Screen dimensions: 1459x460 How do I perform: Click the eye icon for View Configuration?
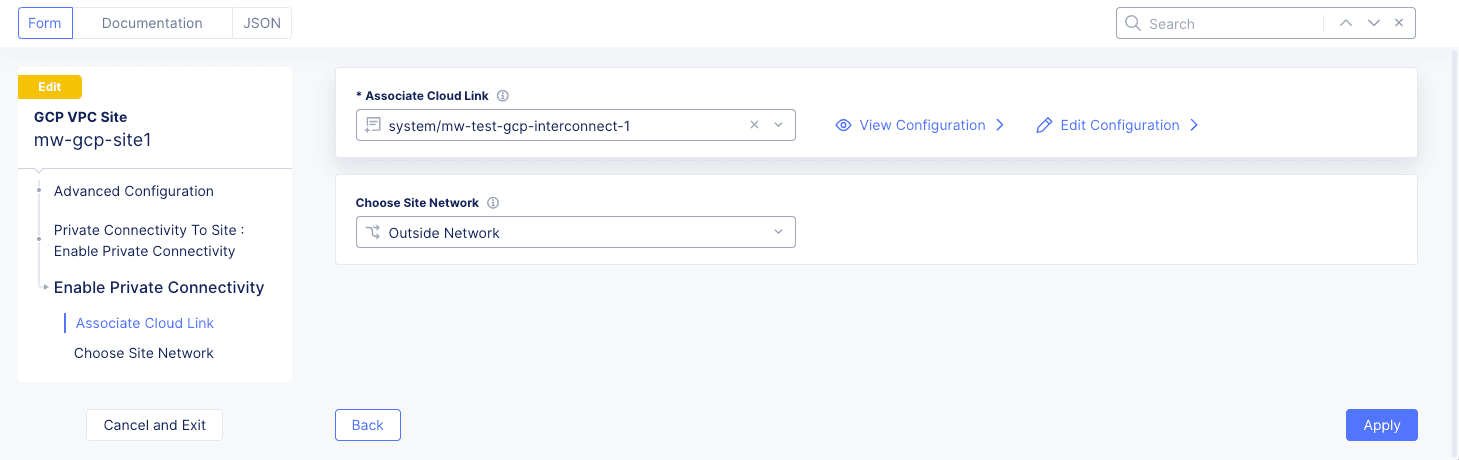coord(843,125)
